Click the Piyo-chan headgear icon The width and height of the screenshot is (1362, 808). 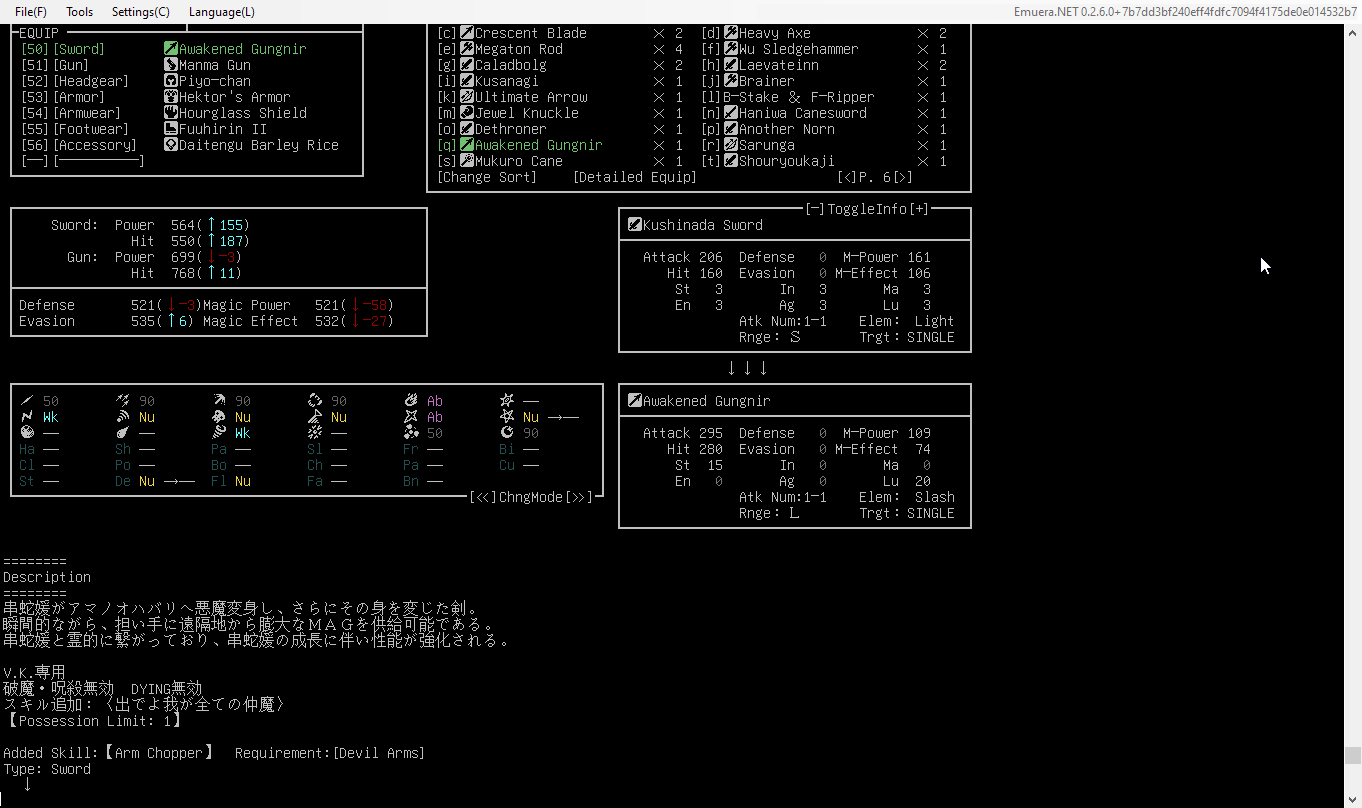(x=171, y=81)
